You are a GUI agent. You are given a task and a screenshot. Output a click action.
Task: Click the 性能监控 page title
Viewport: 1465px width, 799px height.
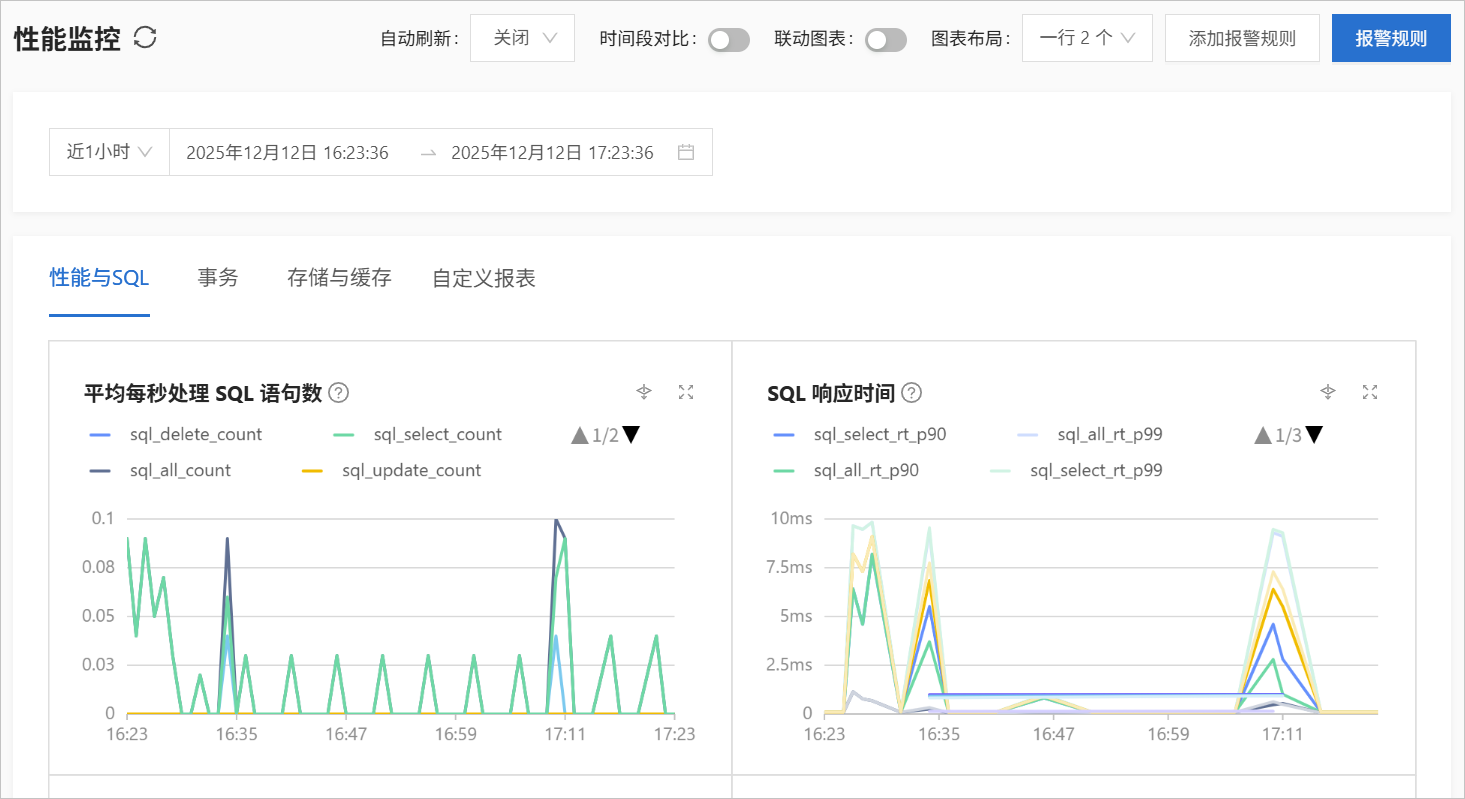[67, 39]
